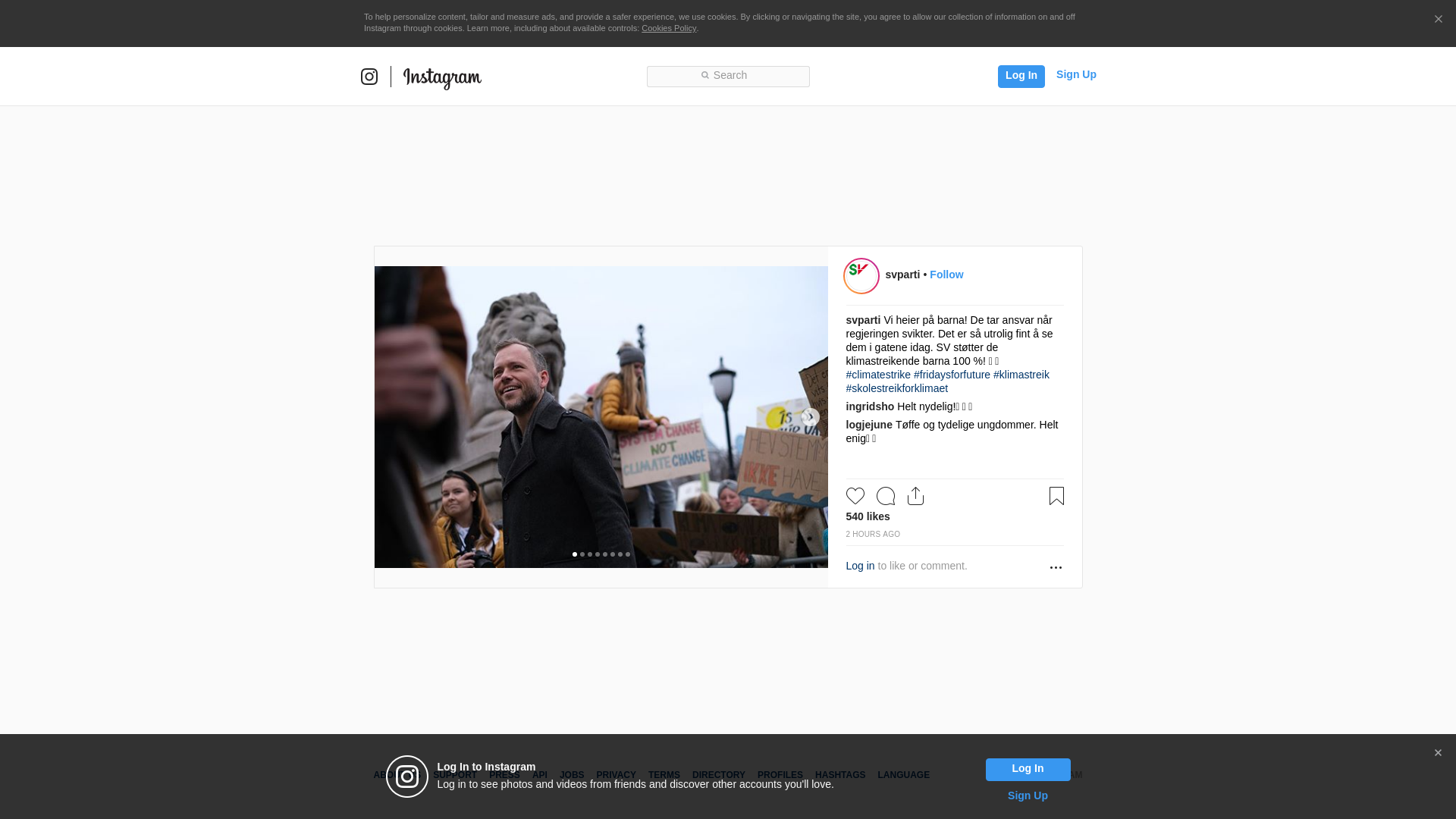Open svparti username in post header
Viewport: 1456px width, 819px height.
point(902,275)
